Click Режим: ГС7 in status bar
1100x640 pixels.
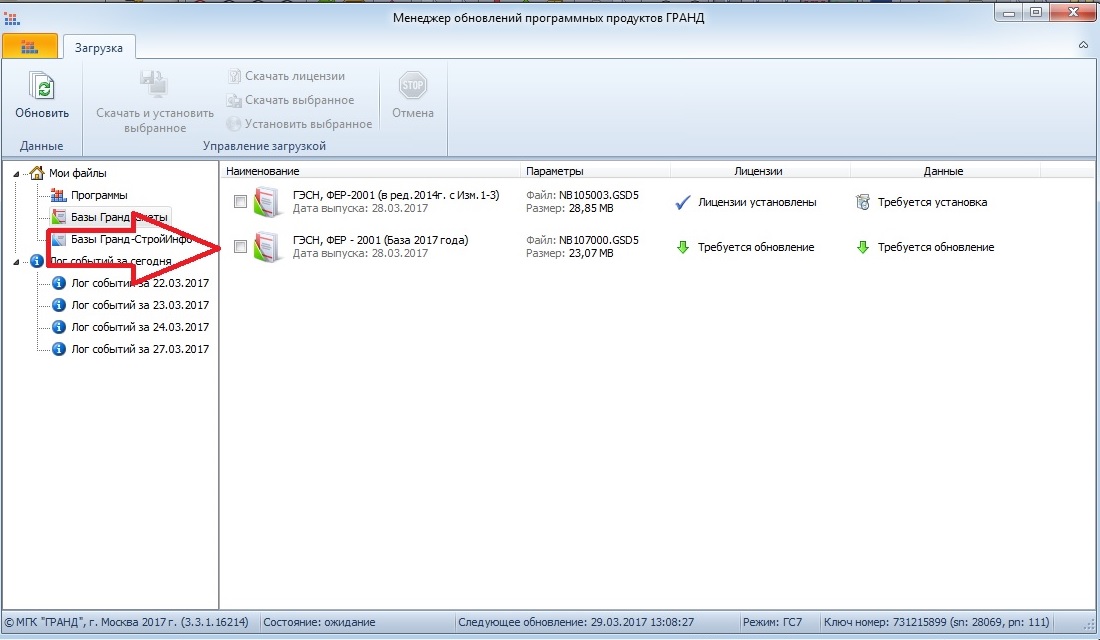tap(772, 622)
